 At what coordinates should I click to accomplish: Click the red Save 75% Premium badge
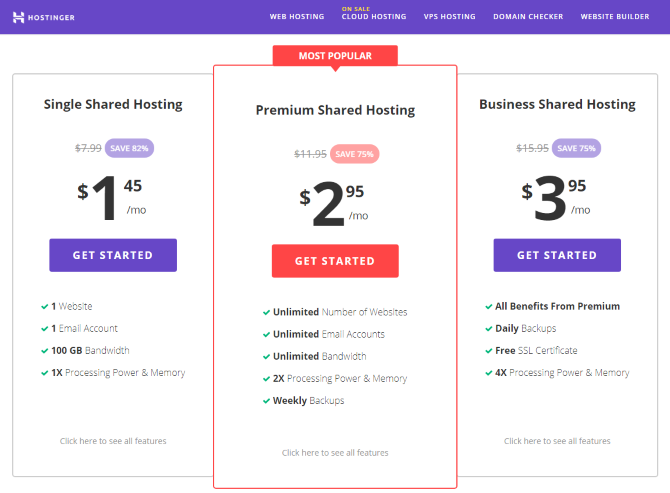[x=354, y=154]
